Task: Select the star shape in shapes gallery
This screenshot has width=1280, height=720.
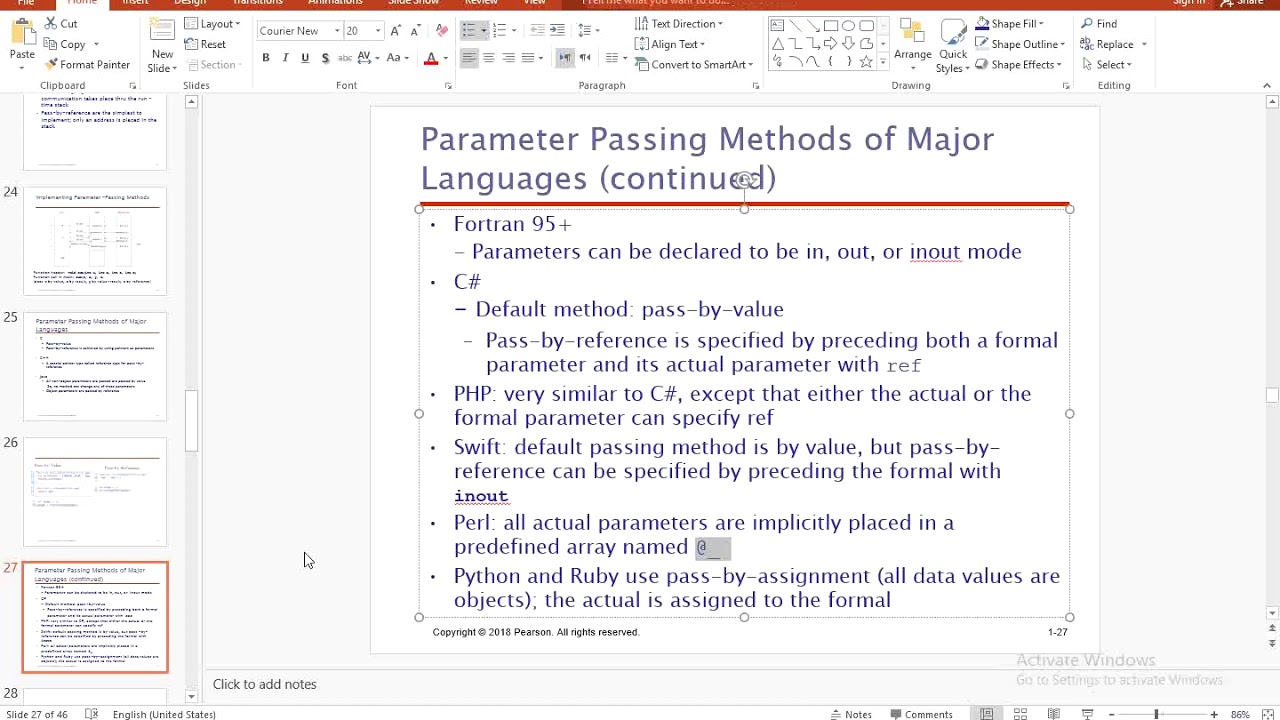Action: coord(866,61)
